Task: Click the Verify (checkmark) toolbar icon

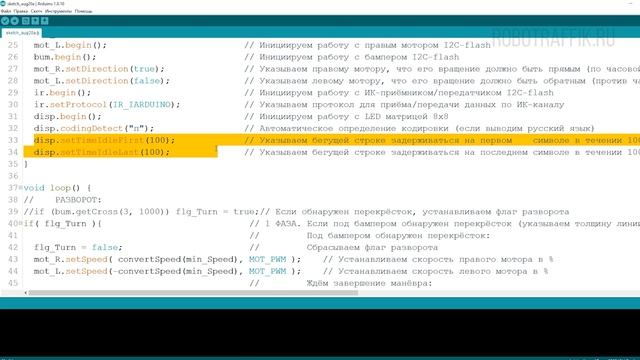Action: [x=5, y=21]
